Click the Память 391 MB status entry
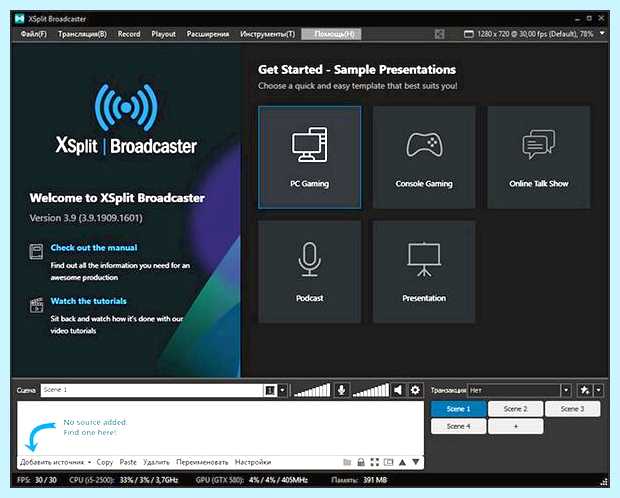620x498 pixels. pyautogui.click(x=359, y=480)
